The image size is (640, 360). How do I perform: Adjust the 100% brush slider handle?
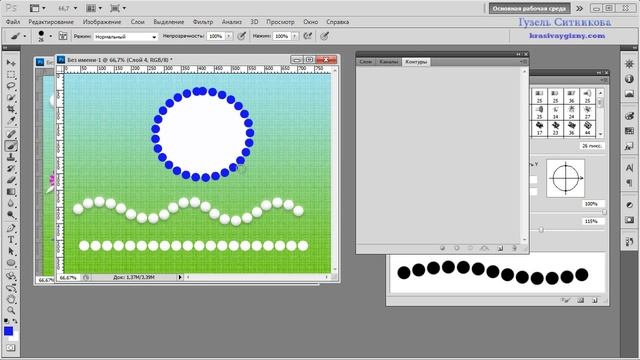pyautogui.click(x=604, y=212)
